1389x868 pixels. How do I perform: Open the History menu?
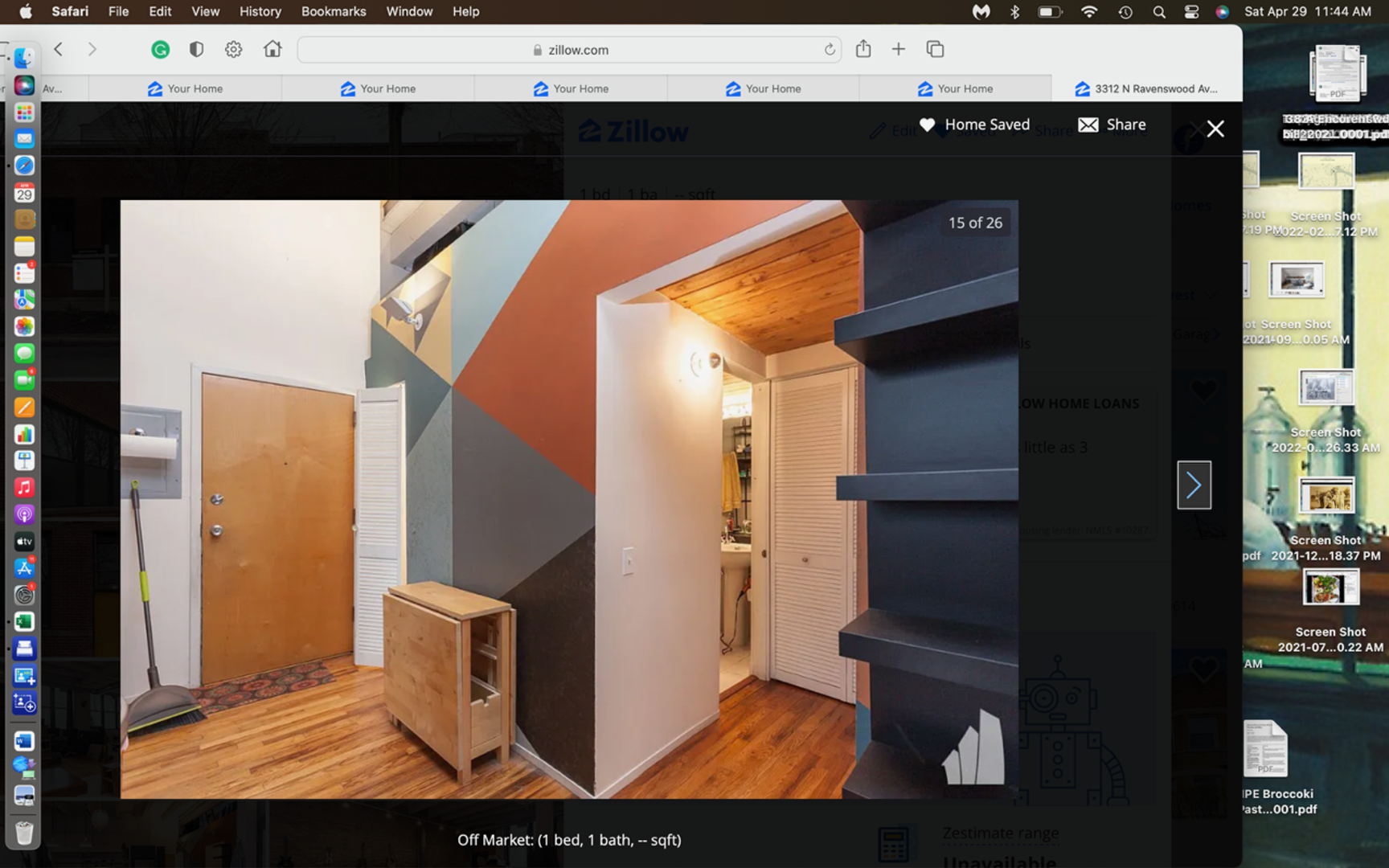260,11
